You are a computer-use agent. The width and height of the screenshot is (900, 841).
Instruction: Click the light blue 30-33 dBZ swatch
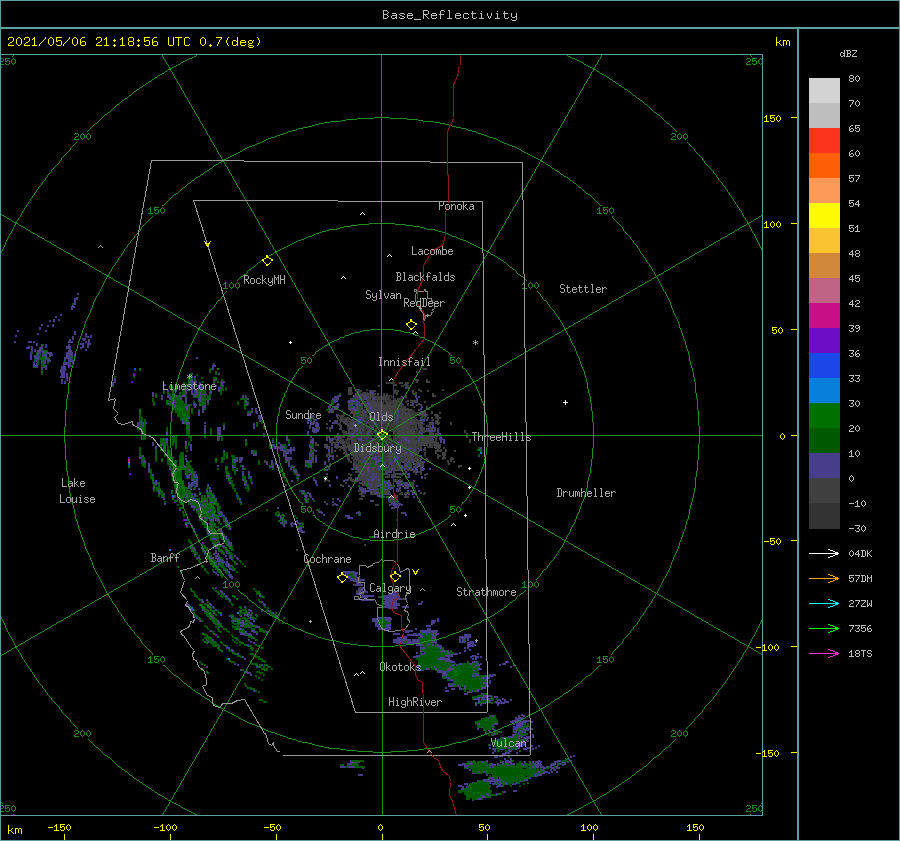(x=824, y=390)
